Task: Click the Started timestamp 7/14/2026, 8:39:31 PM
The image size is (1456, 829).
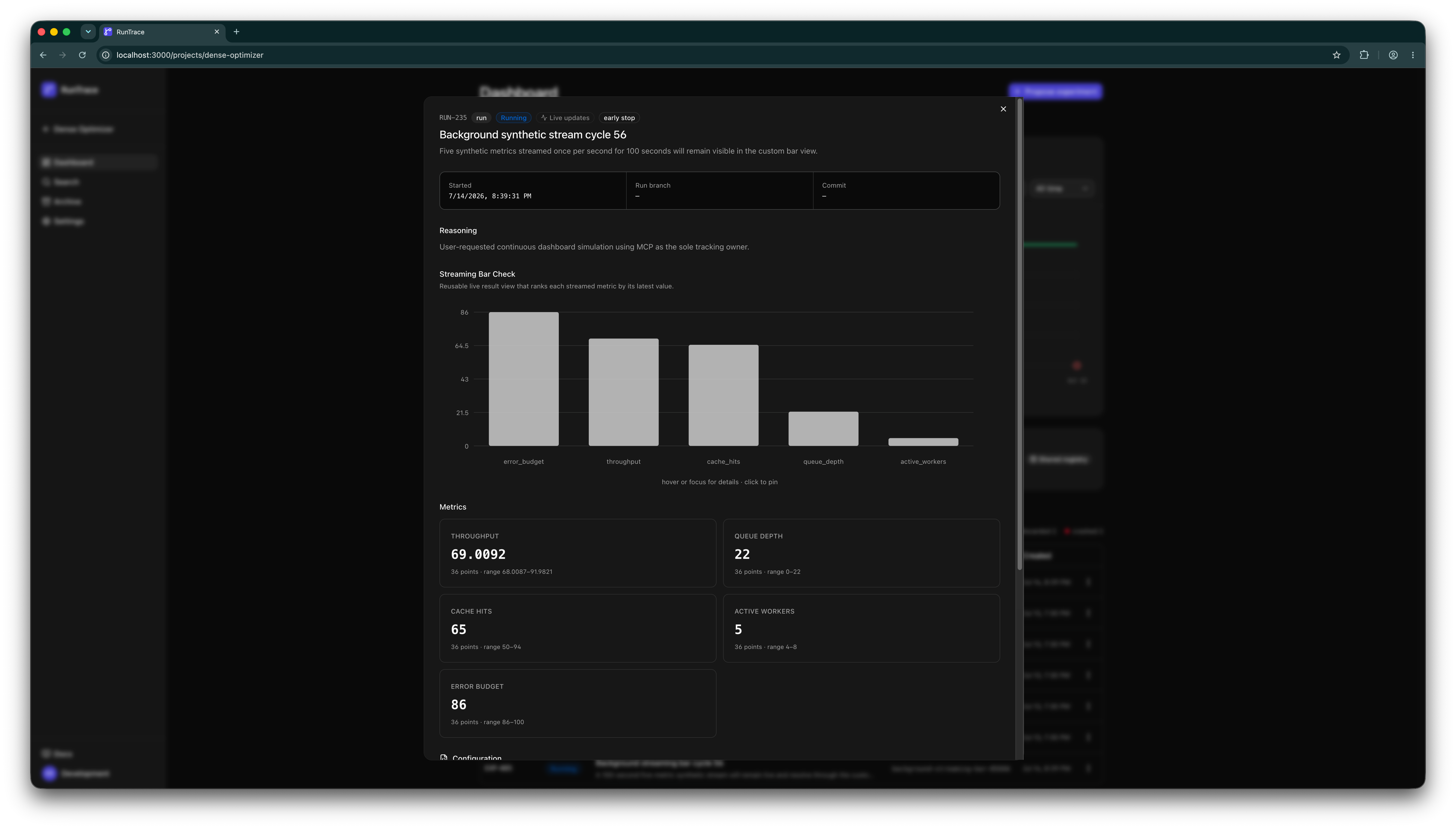Action: [x=490, y=196]
